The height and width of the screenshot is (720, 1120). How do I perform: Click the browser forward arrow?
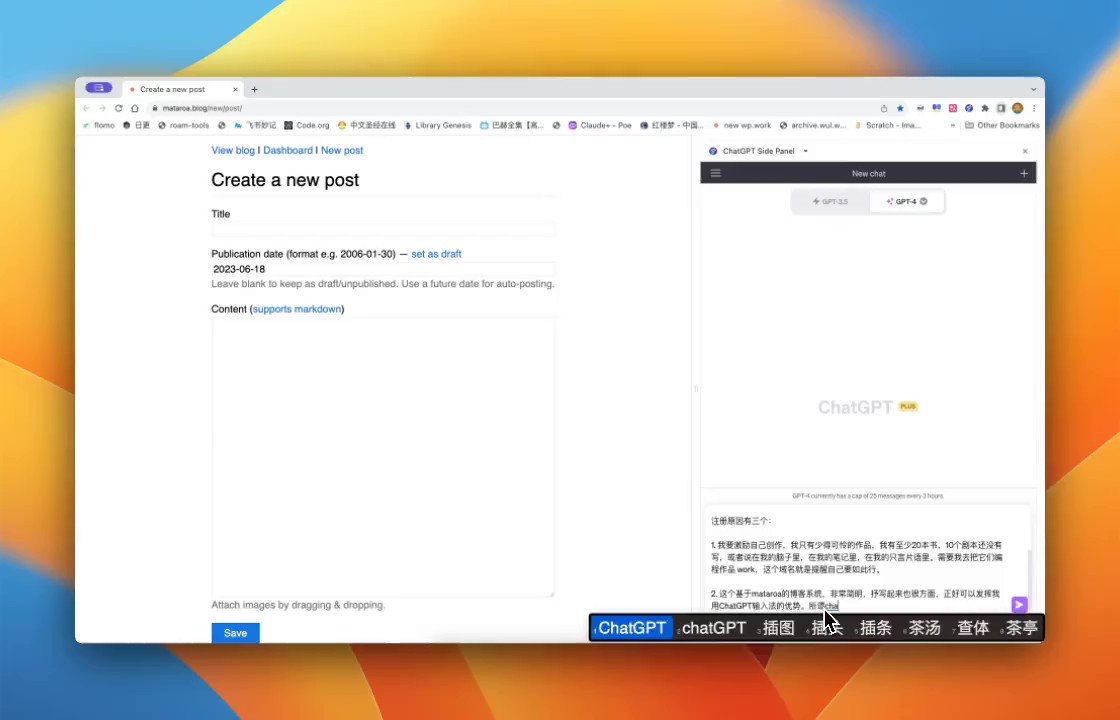(x=102, y=109)
